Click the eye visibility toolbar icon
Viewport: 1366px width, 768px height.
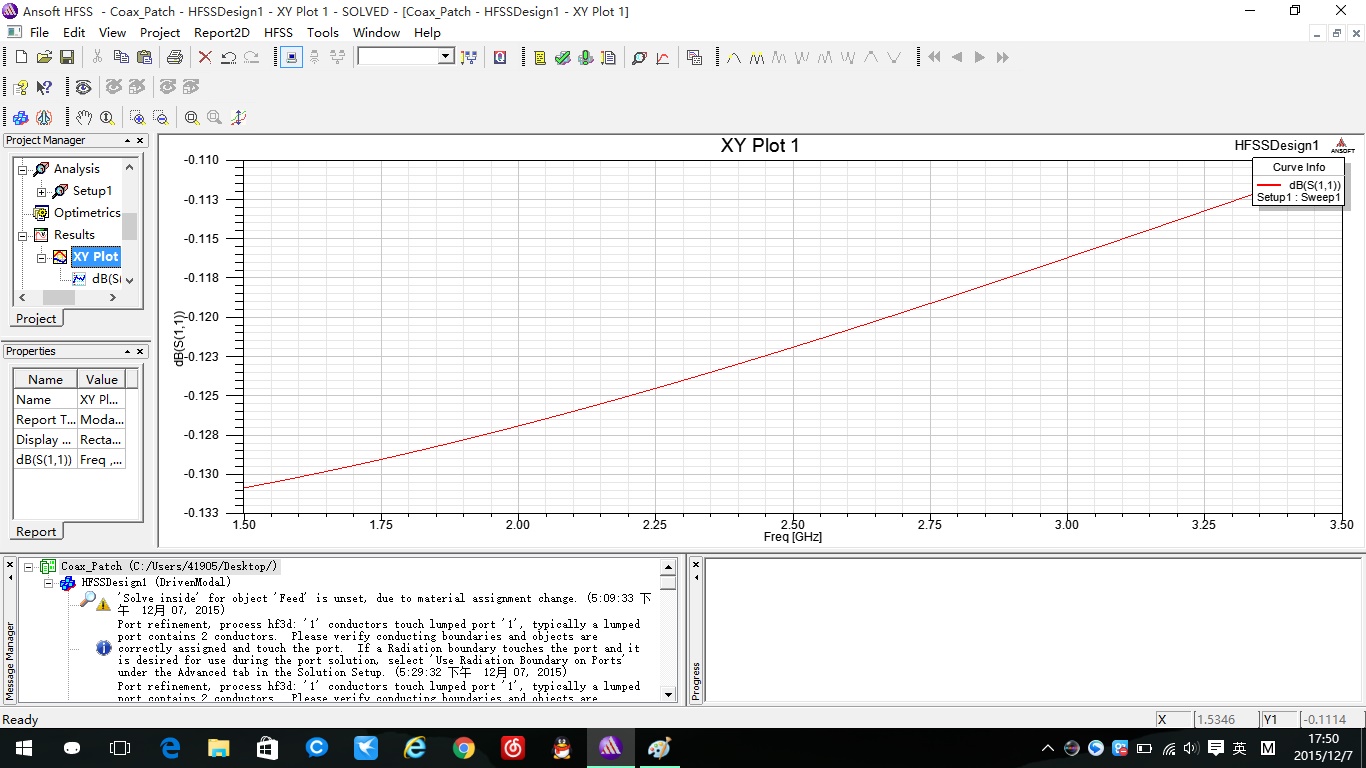(83, 88)
